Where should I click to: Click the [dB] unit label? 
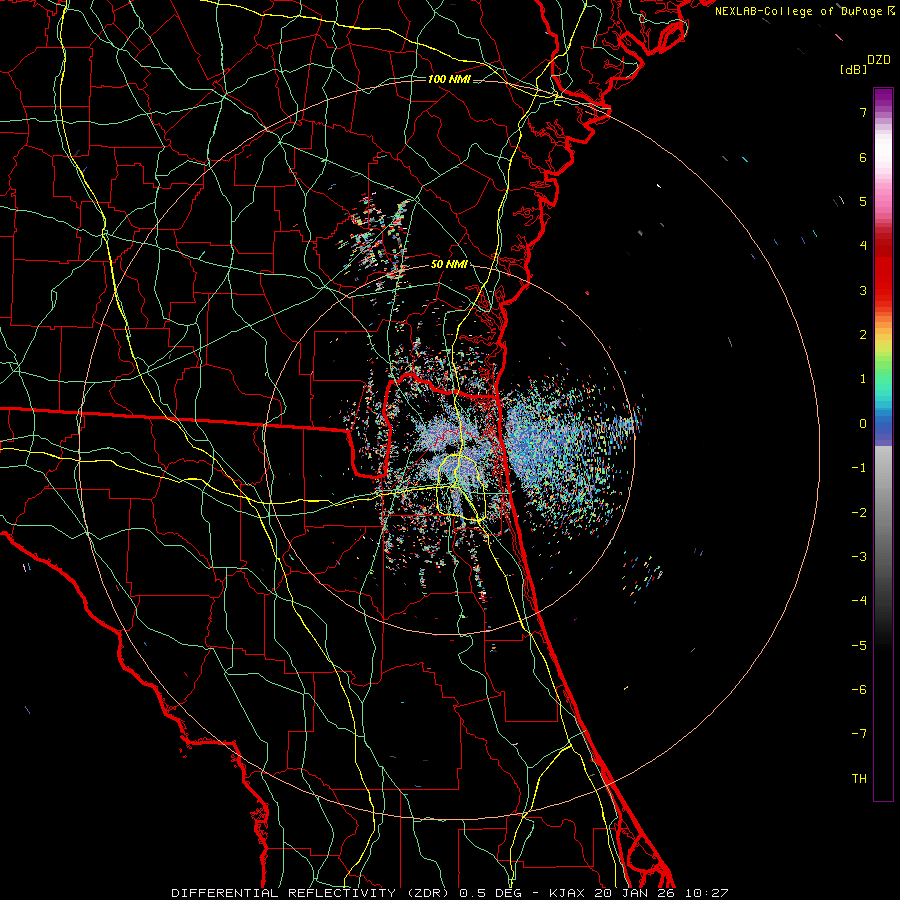point(853,69)
